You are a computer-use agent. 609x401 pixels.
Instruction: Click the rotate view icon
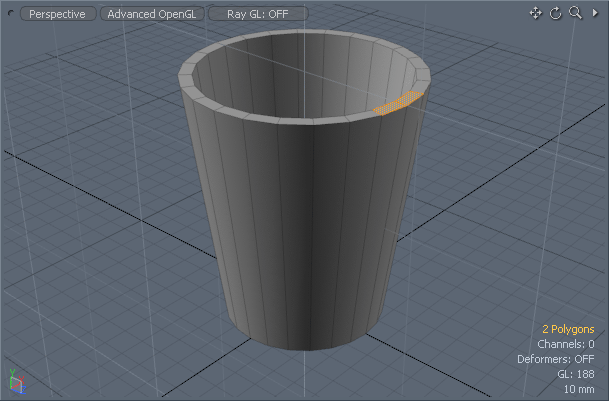coord(555,13)
